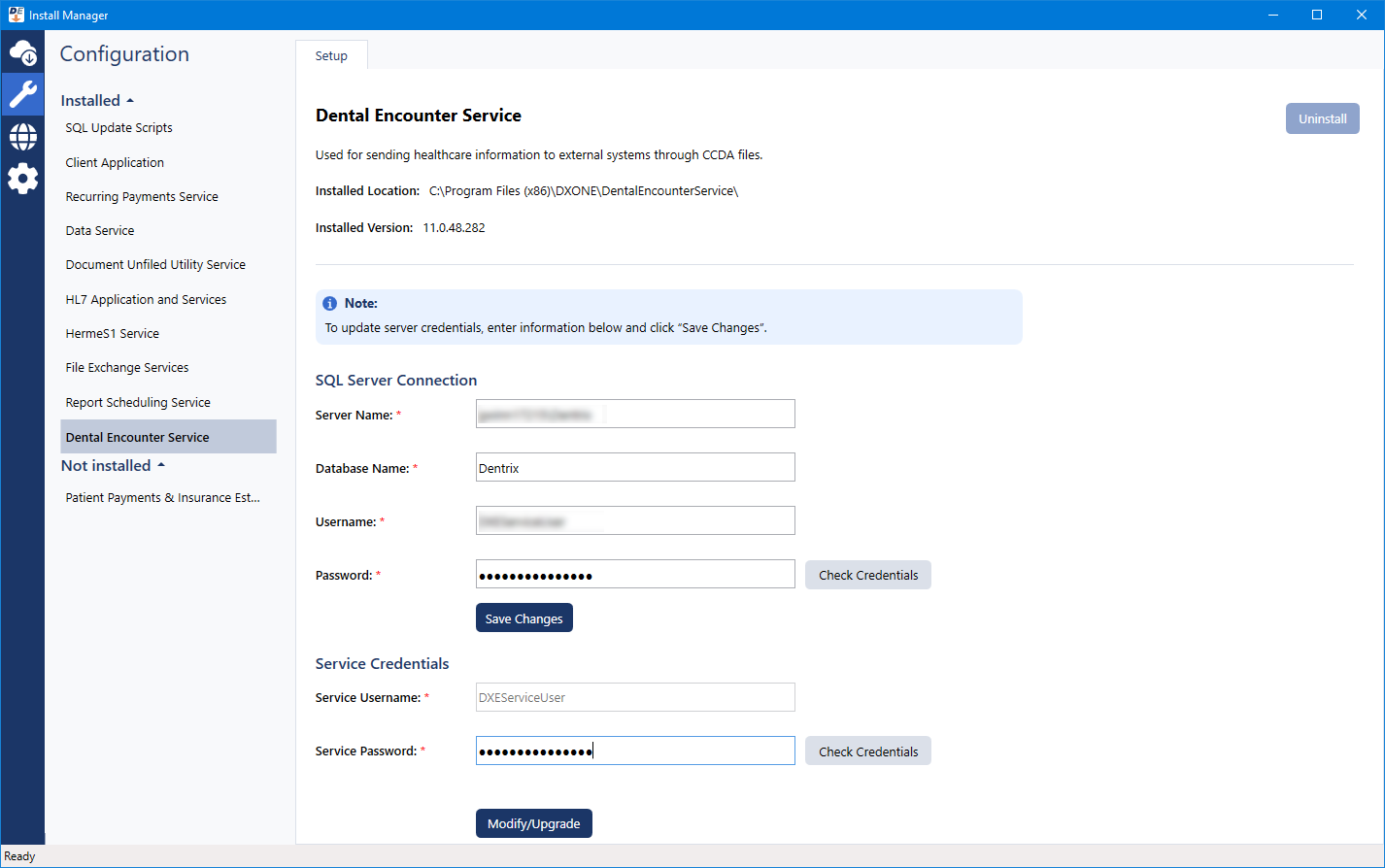Focus the Server Name input field
Image resolution: width=1385 pixels, height=868 pixels.
[x=635, y=415]
